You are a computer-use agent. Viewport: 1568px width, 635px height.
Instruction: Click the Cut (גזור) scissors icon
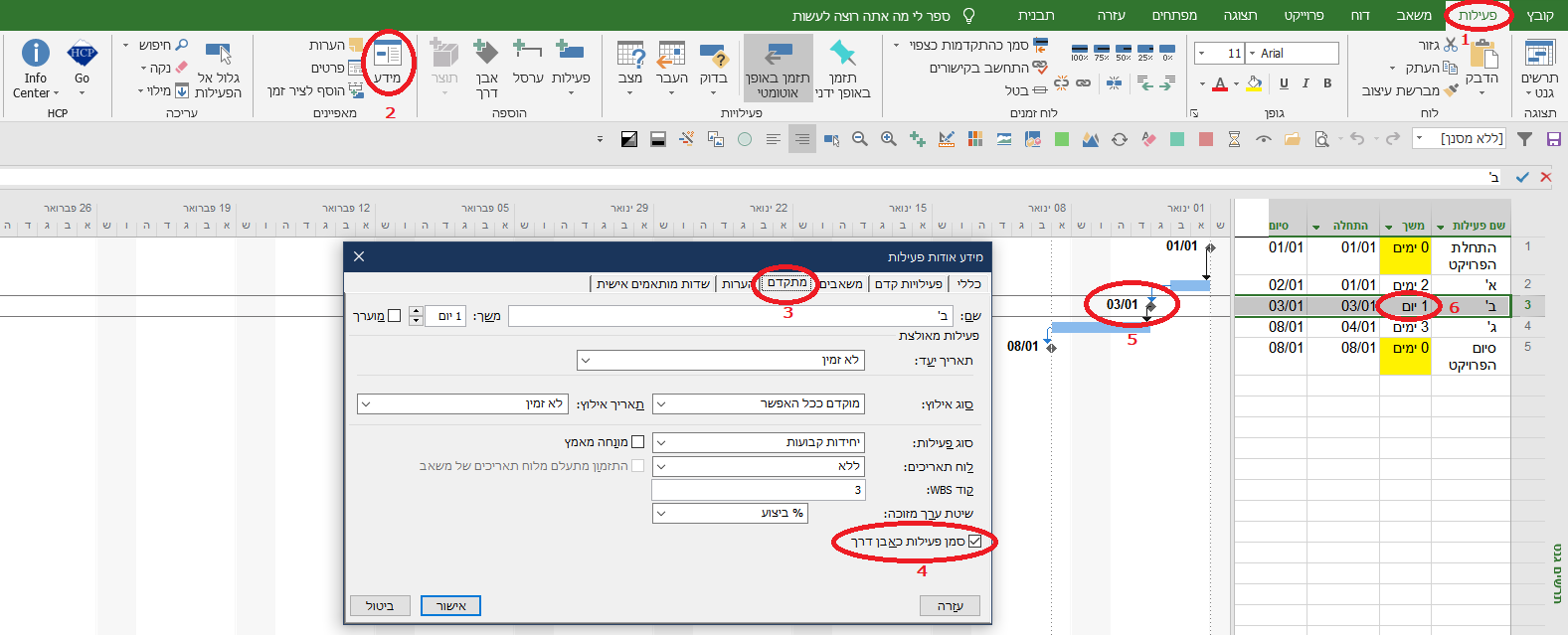(x=1451, y=45)
